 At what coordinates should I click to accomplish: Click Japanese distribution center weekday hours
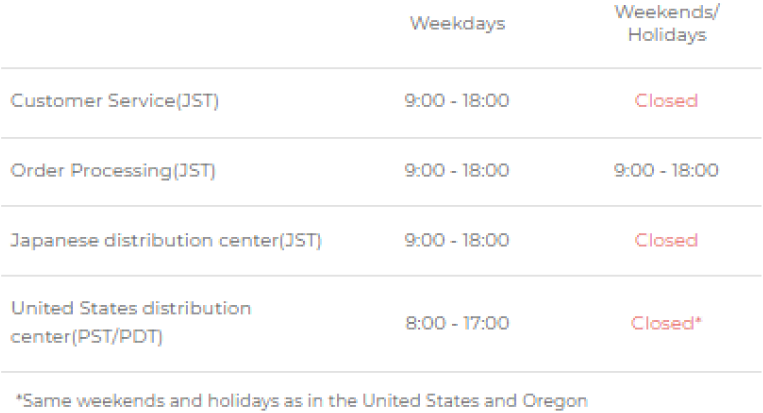click(x=457, y=240)
